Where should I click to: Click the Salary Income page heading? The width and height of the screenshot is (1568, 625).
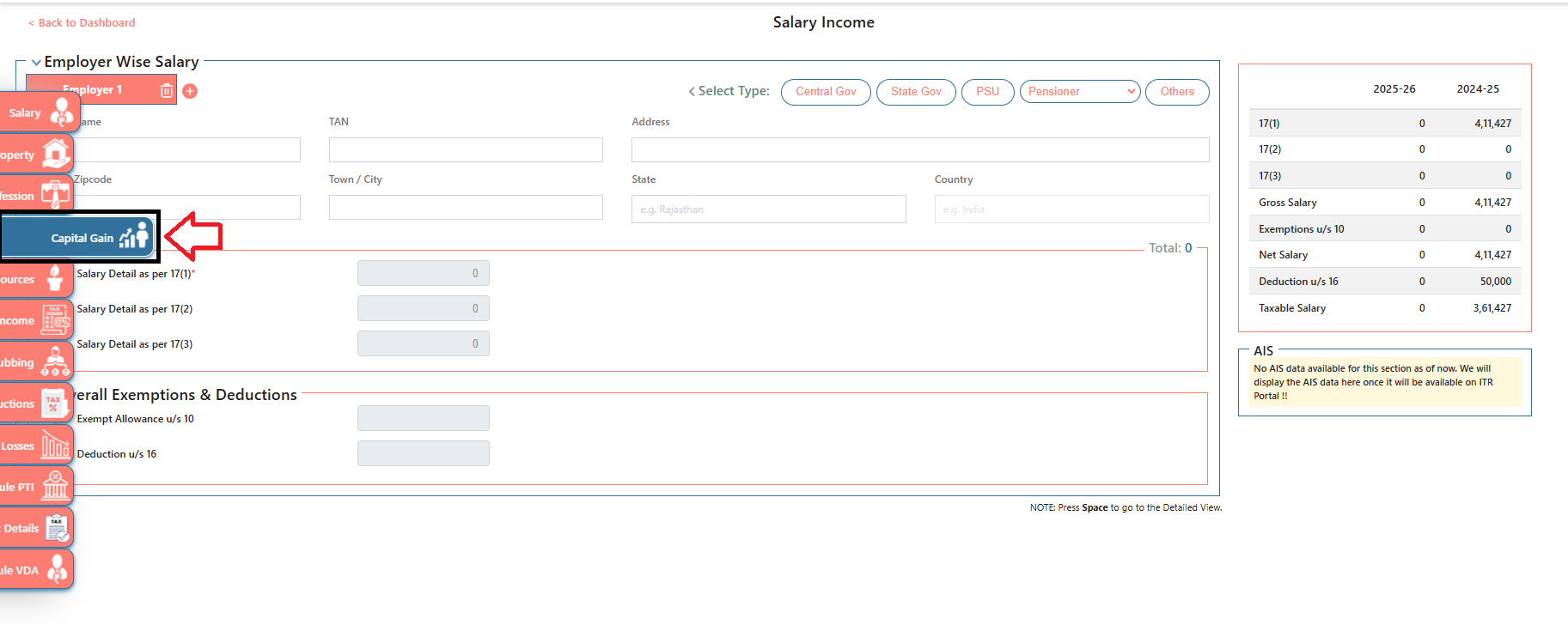point(823,22)
